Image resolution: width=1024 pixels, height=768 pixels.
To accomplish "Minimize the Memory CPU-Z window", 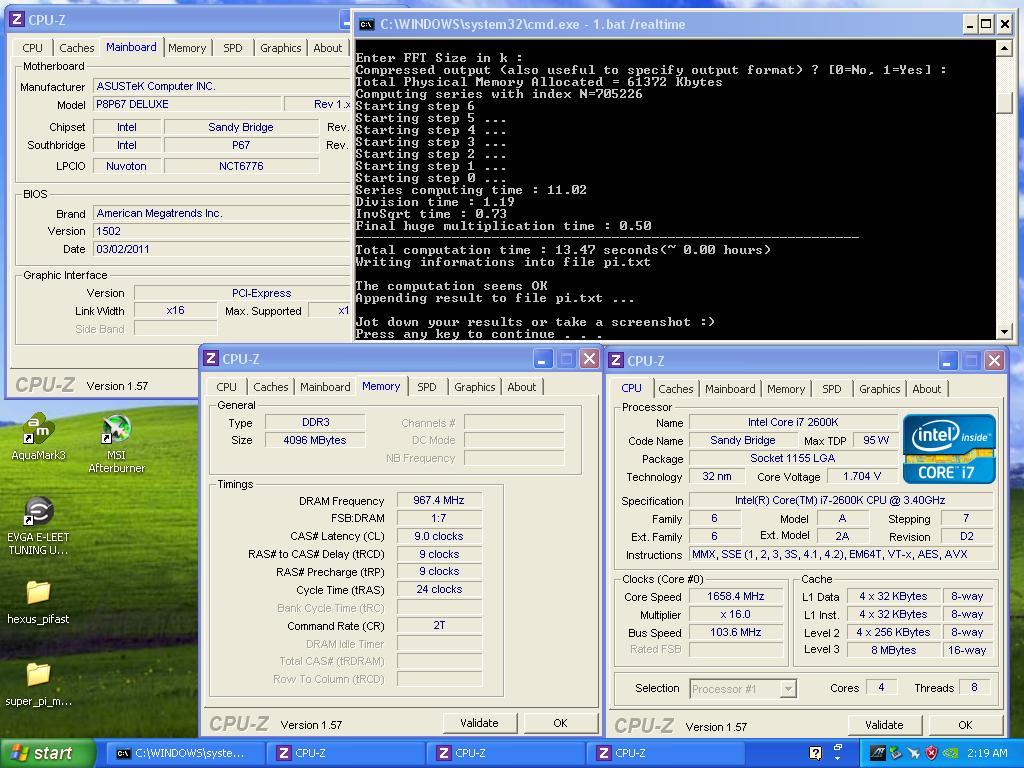I will click(x=543, y=359).
